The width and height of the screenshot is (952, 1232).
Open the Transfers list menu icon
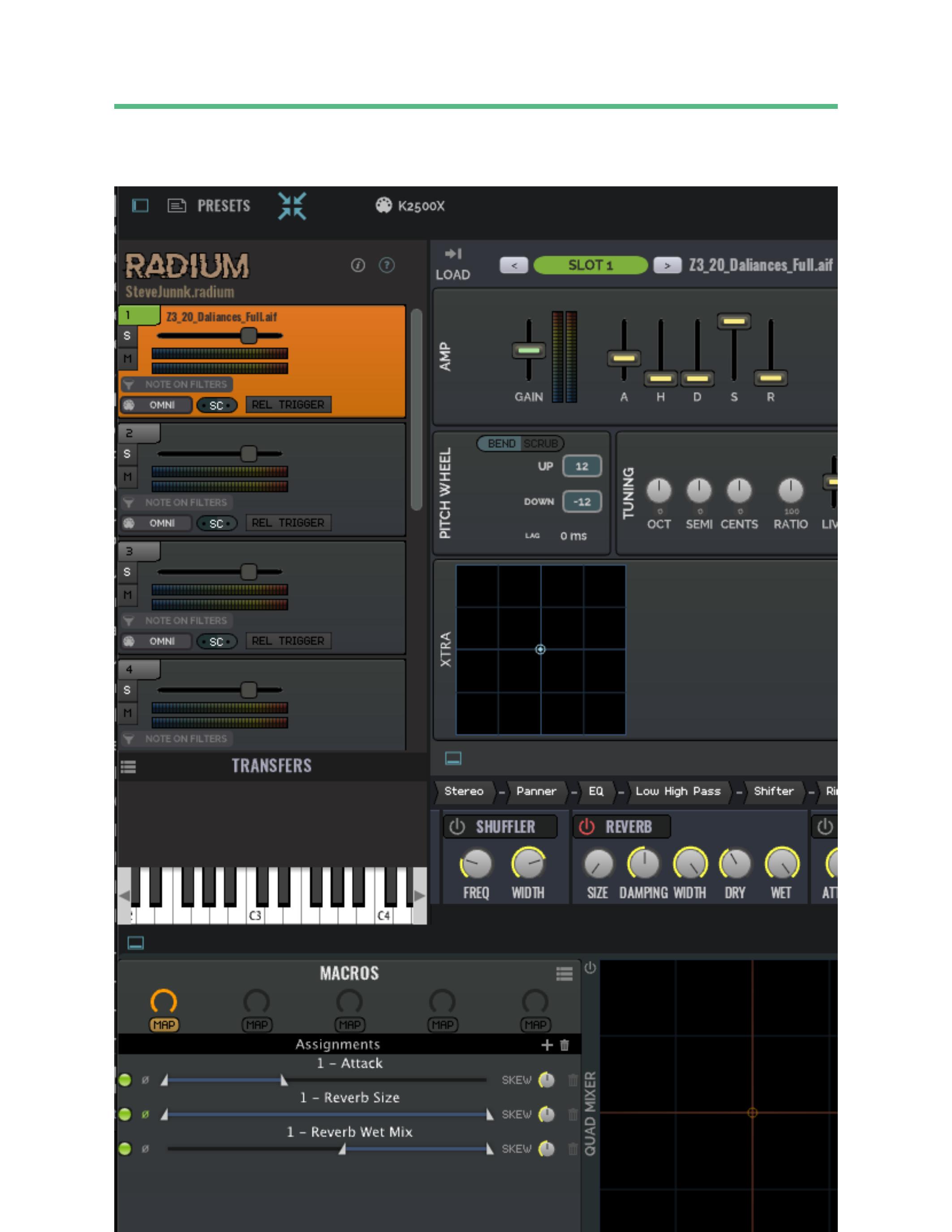(129, 767)
